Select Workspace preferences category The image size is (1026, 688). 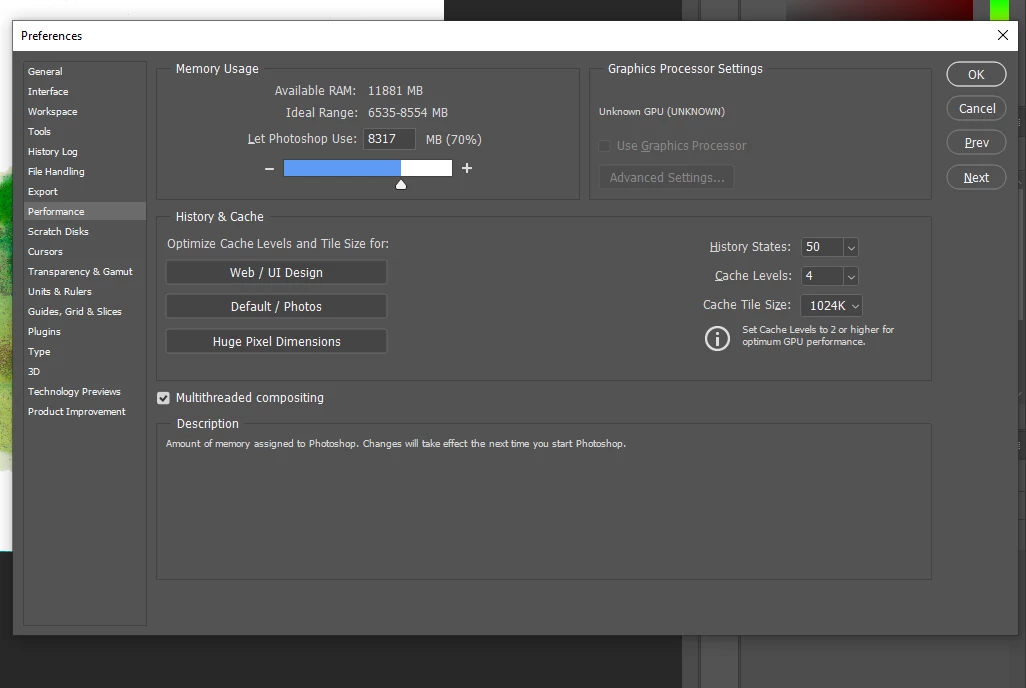[x=84, y=111]
